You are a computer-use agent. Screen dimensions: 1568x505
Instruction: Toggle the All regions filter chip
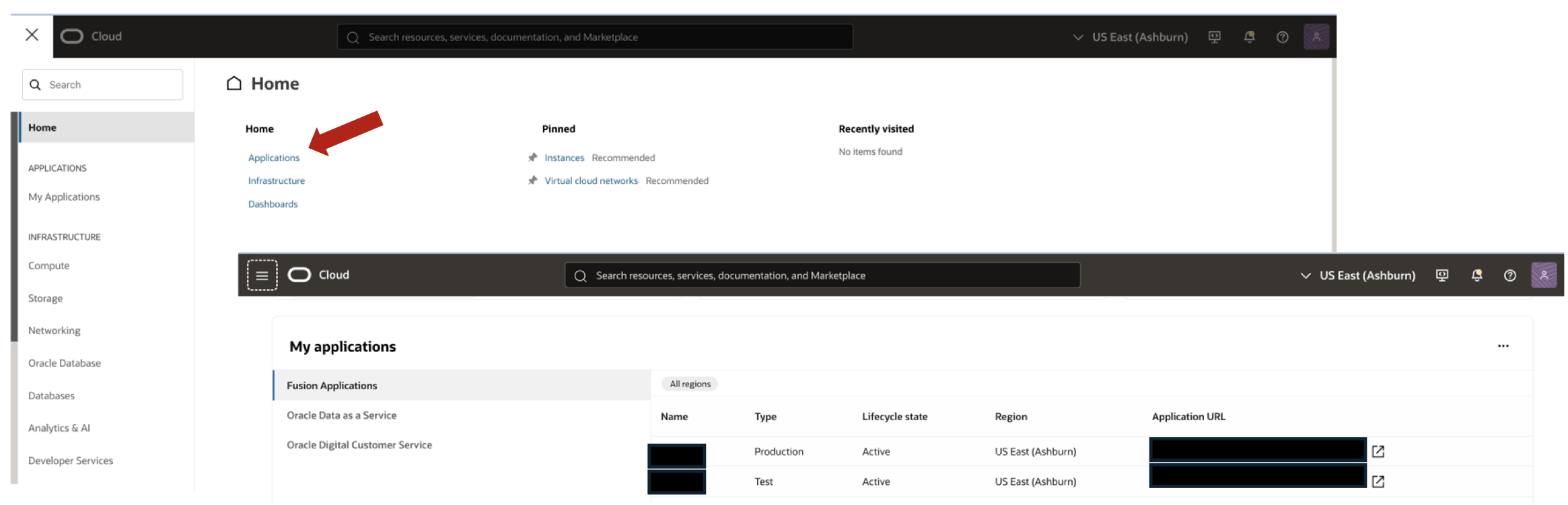(690, 384)
